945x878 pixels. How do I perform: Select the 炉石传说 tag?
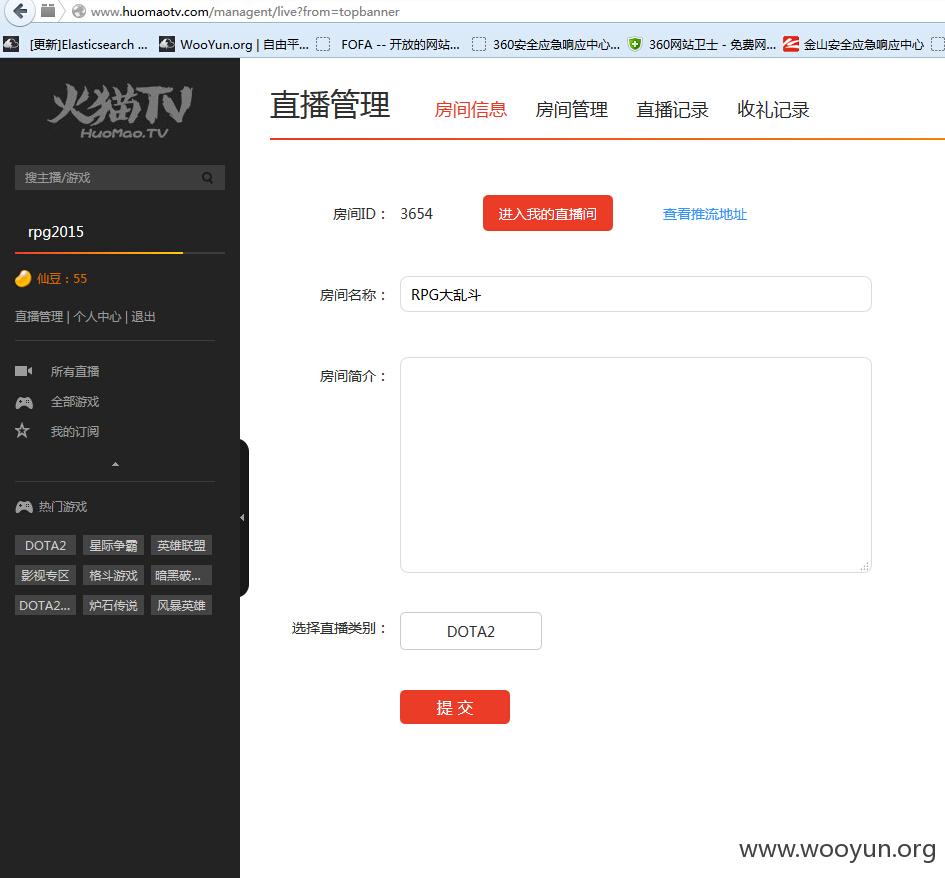(113, 606)
